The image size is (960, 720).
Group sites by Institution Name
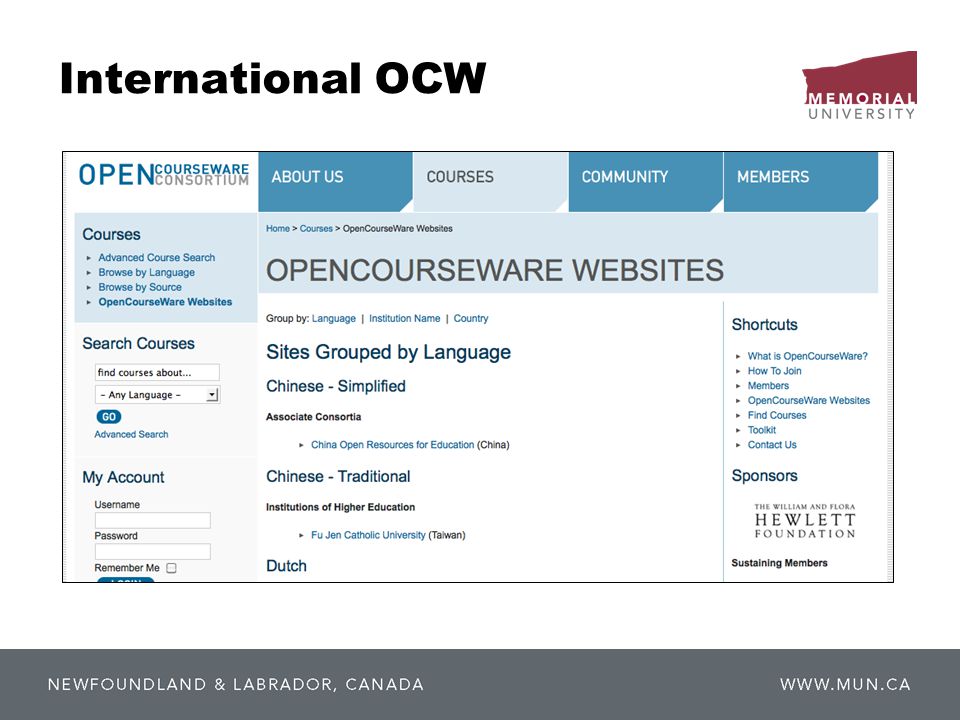click(405, 318)
